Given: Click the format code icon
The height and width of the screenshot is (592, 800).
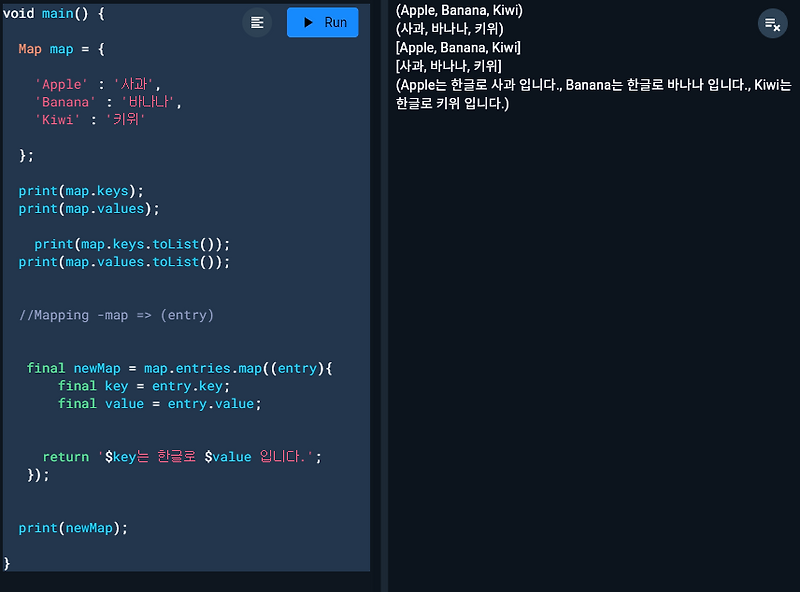Looking at the screenshot, I should pyautogui.click(x=257, y=22).
